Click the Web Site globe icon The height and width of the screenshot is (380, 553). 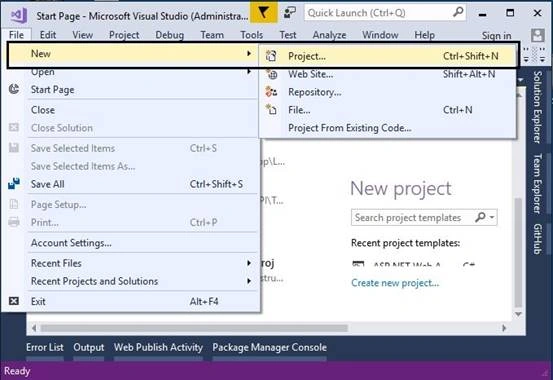pos(272,74)
